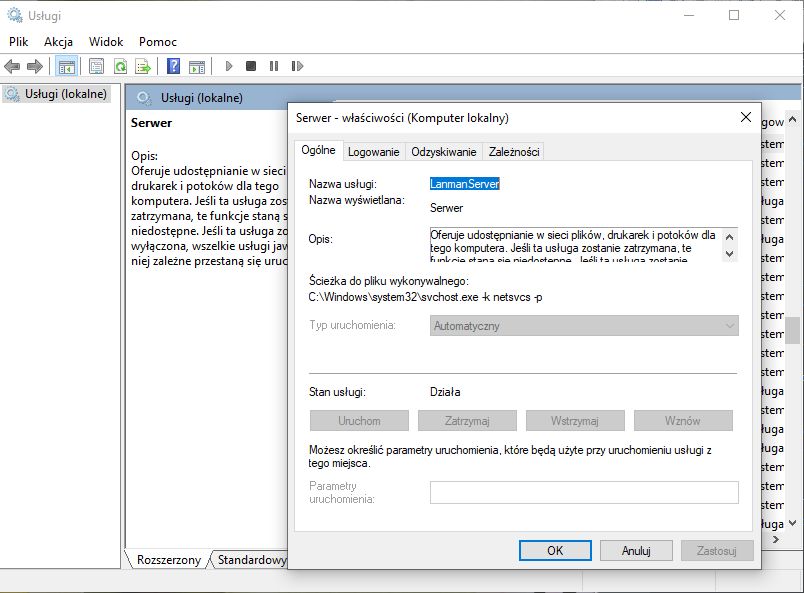Click the Zastosuj button
The width and height of the screenshot is (804, 593).
(x=717, y=550)
